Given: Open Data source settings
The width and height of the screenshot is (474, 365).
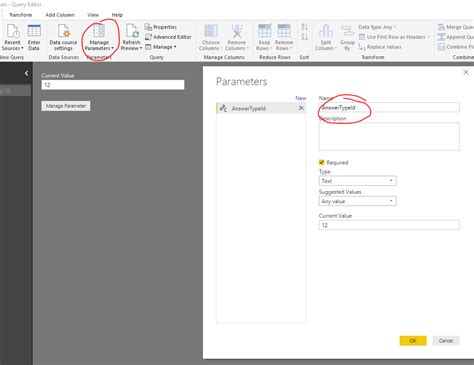Looking at the screenshot, I should [63, 37].
